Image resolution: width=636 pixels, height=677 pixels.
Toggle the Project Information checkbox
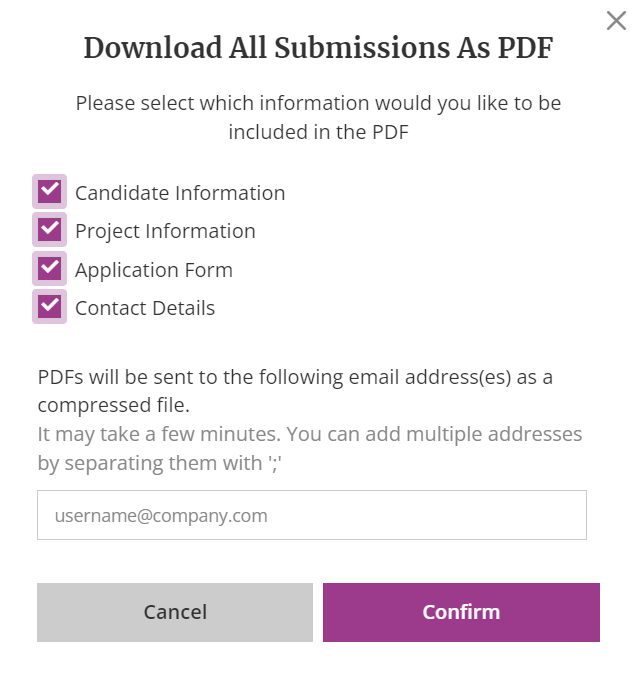point(49,229)
